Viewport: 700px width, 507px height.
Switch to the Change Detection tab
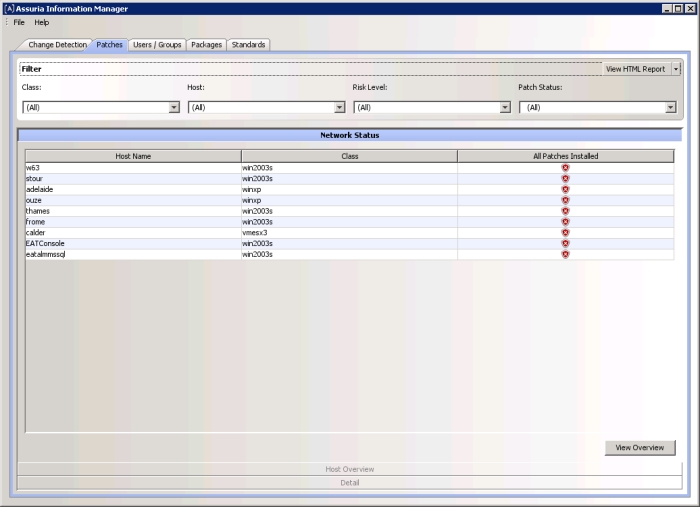[57, 45]
